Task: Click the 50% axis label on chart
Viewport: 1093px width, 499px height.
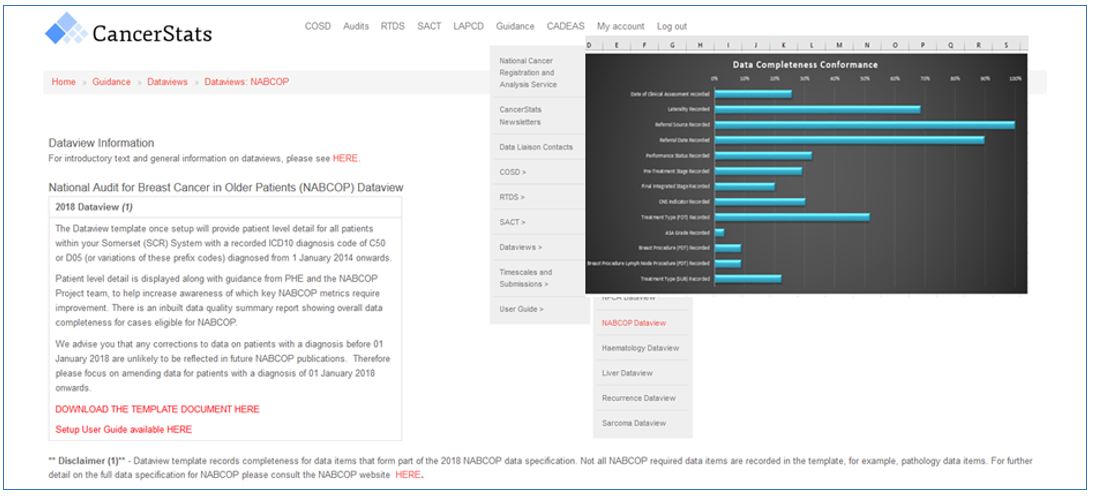Action: tap(865, 79)
